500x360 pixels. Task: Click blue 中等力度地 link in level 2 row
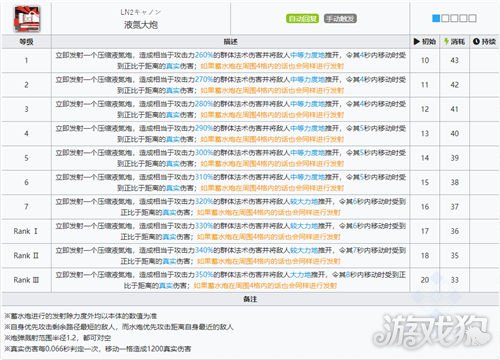coord(307,80)
